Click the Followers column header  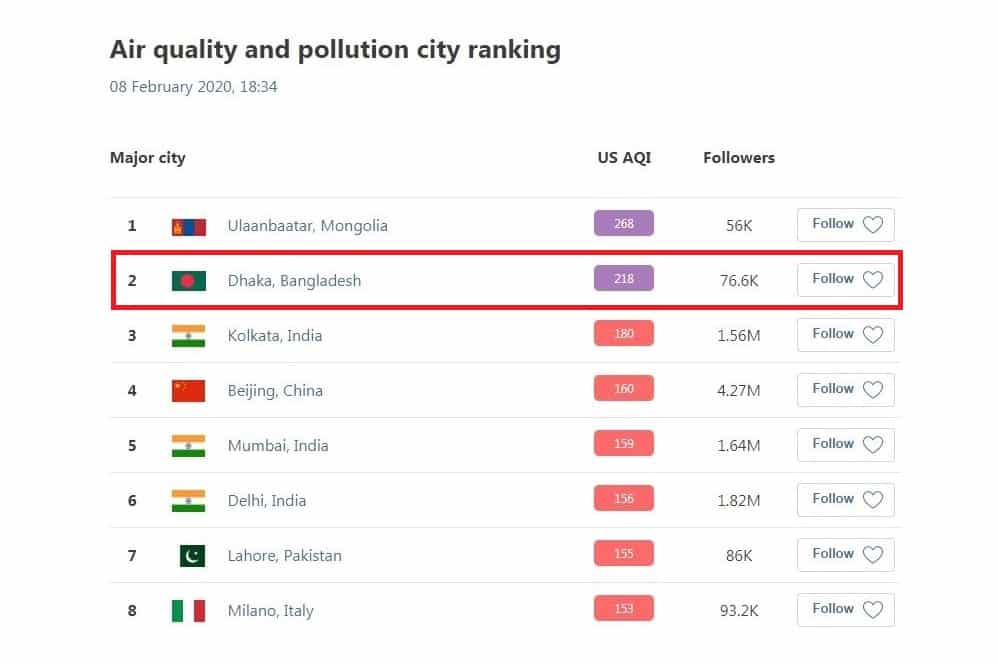coord(739,158)
